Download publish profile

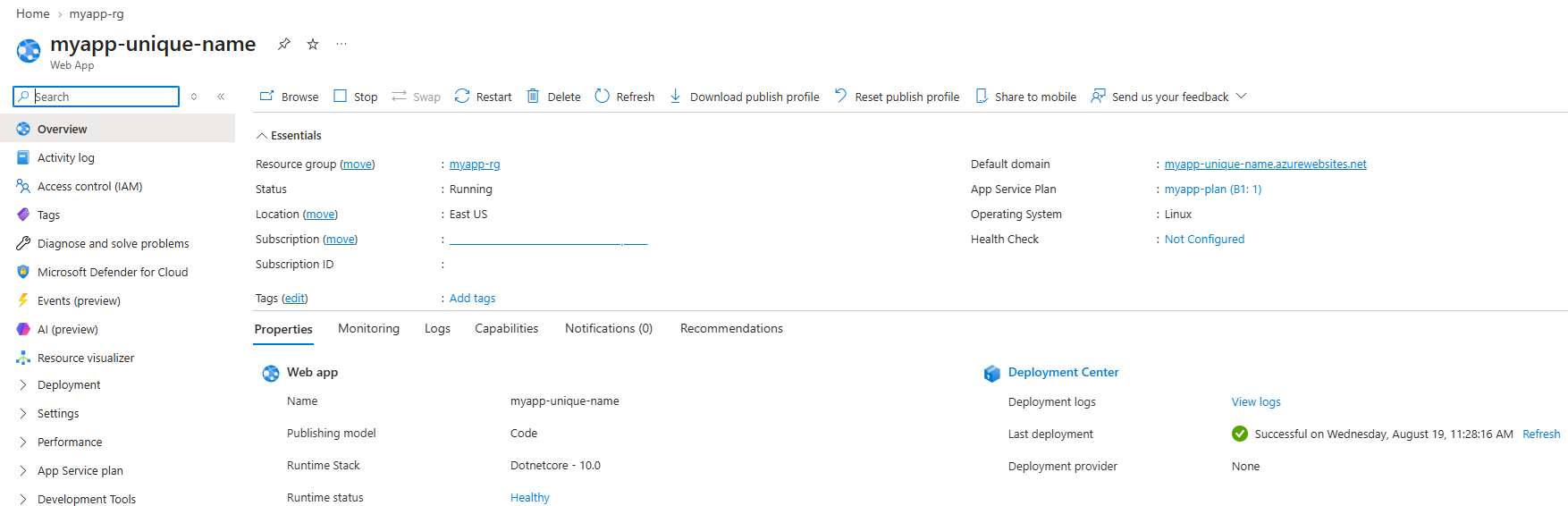[744, 97]
